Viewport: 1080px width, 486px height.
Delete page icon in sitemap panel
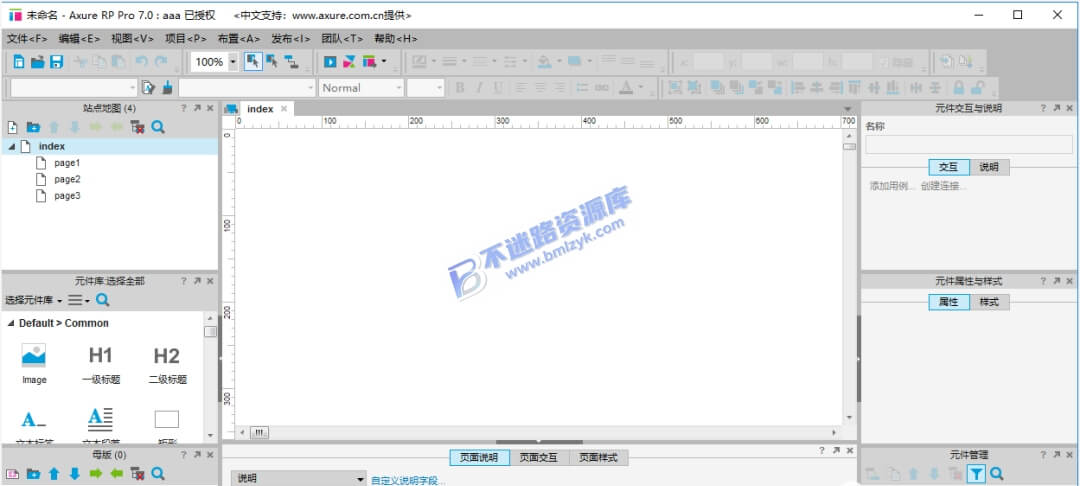[x=137, y=127]
